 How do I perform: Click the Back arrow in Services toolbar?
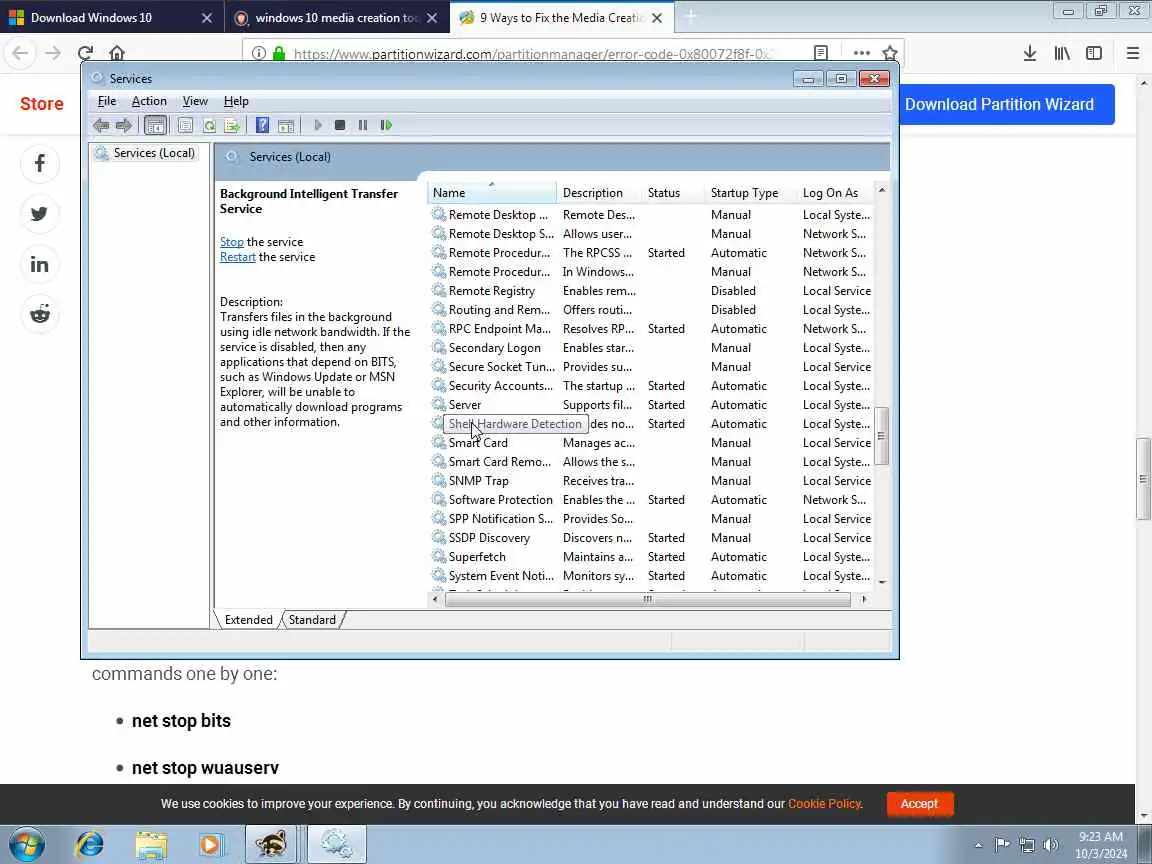(x=101, y=126)
